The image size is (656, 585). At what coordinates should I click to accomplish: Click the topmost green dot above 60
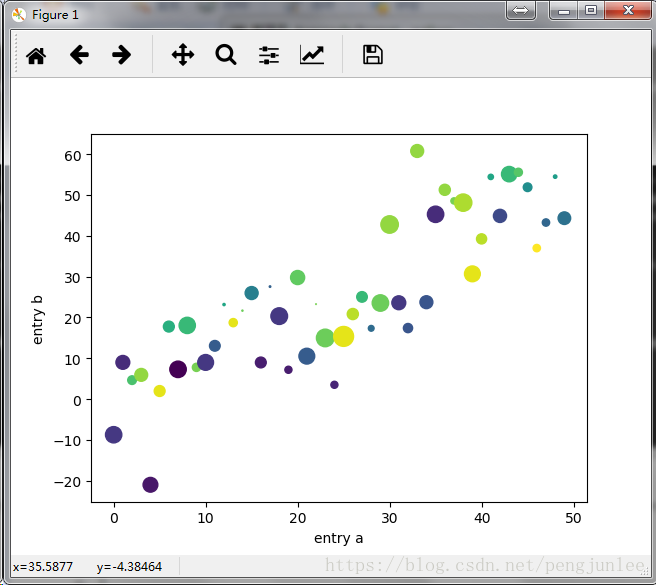tap(417, 151)
